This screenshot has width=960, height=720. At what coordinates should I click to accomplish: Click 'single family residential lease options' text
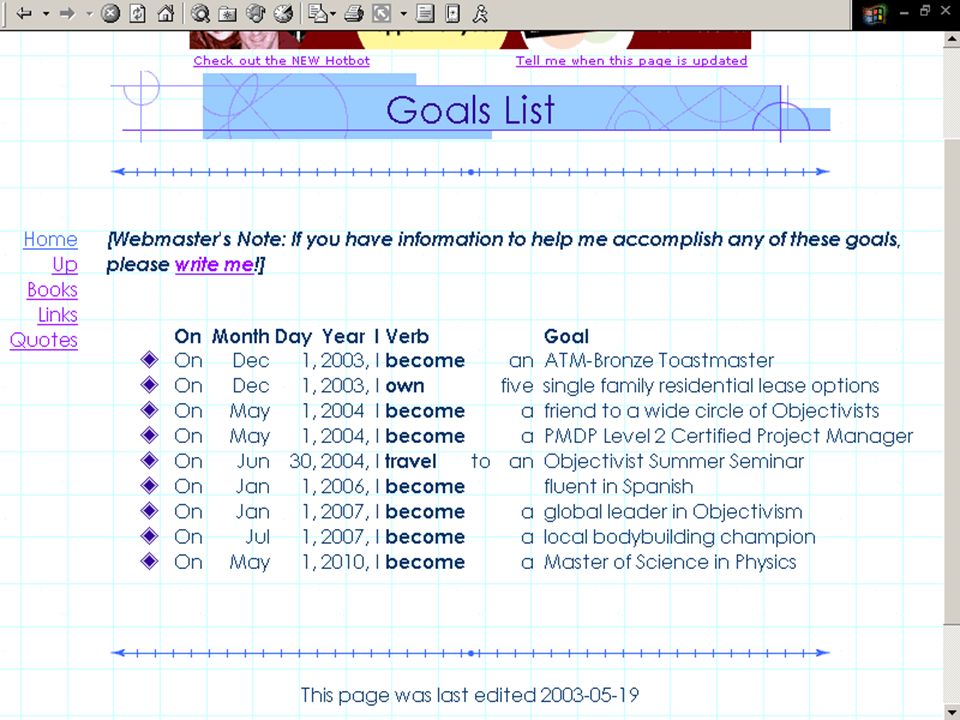711,385
